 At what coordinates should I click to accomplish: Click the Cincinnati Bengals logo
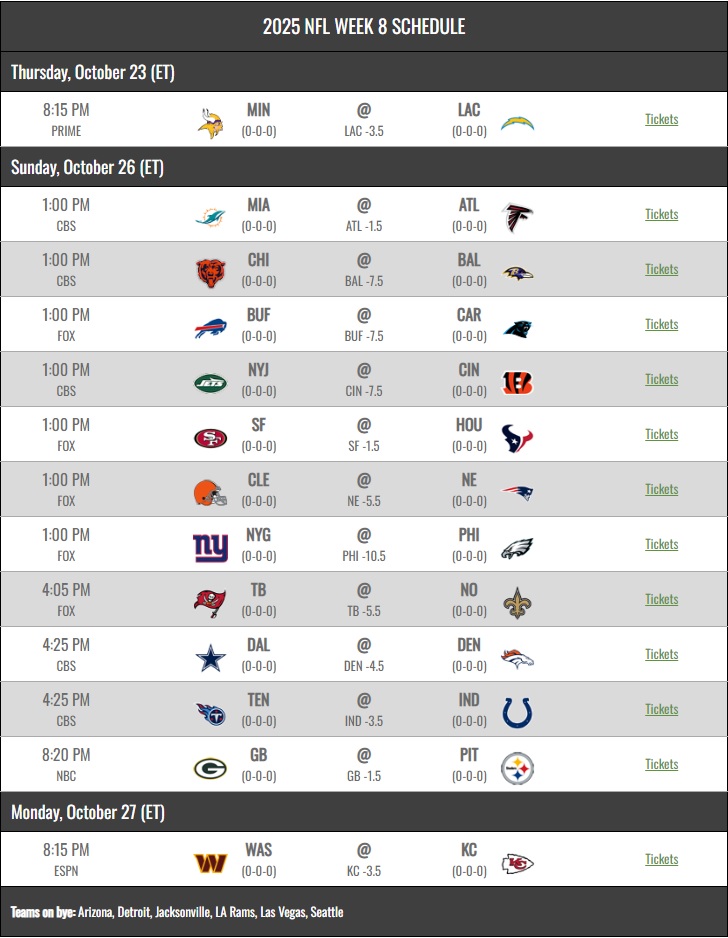click(x=517, y=380)
